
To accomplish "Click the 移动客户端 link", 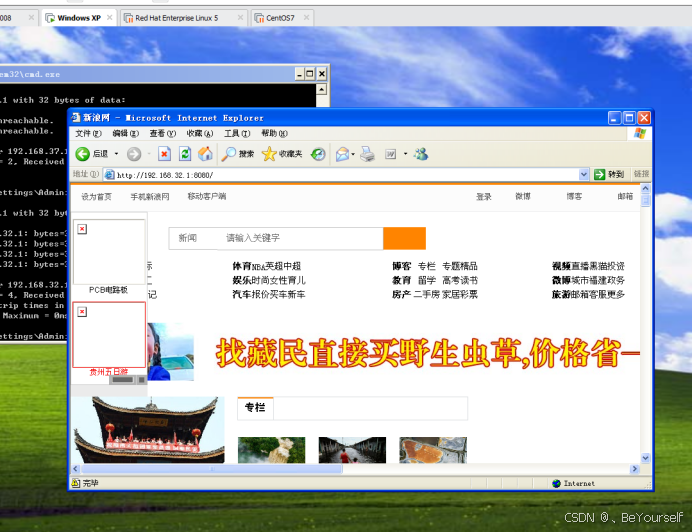I will point(207,196).
